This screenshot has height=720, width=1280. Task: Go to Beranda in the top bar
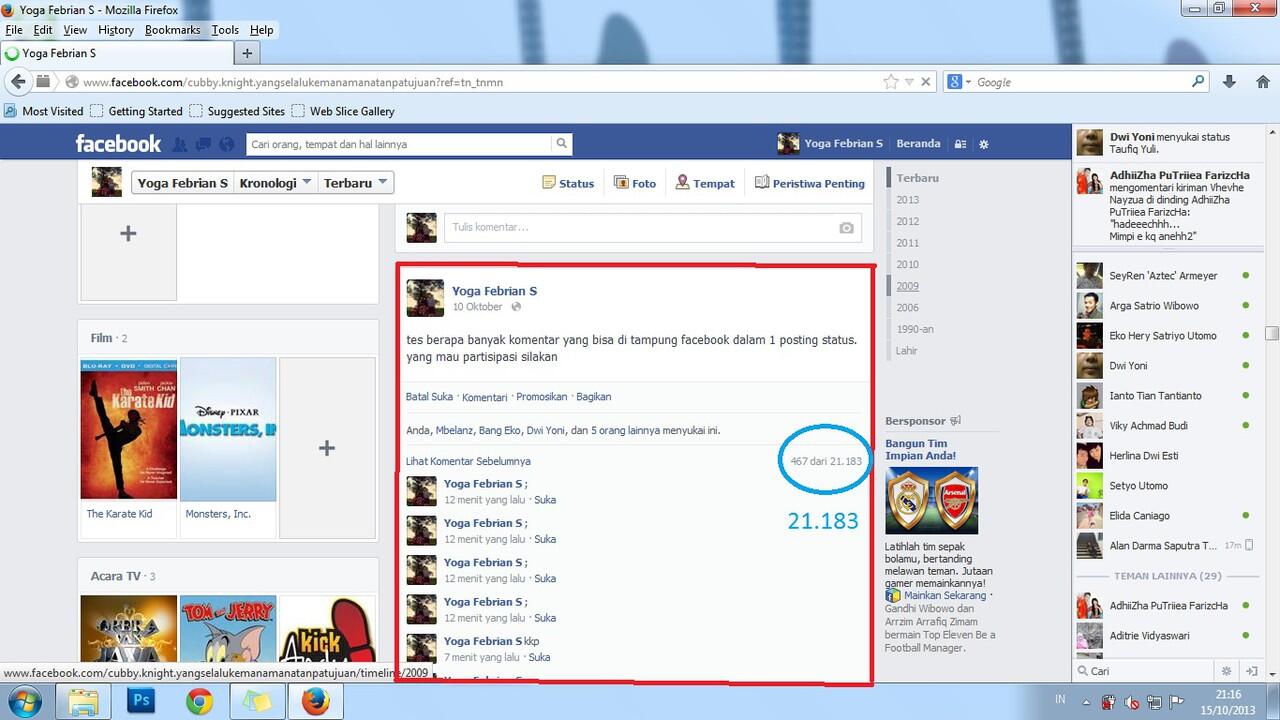[x=918, y=144]
